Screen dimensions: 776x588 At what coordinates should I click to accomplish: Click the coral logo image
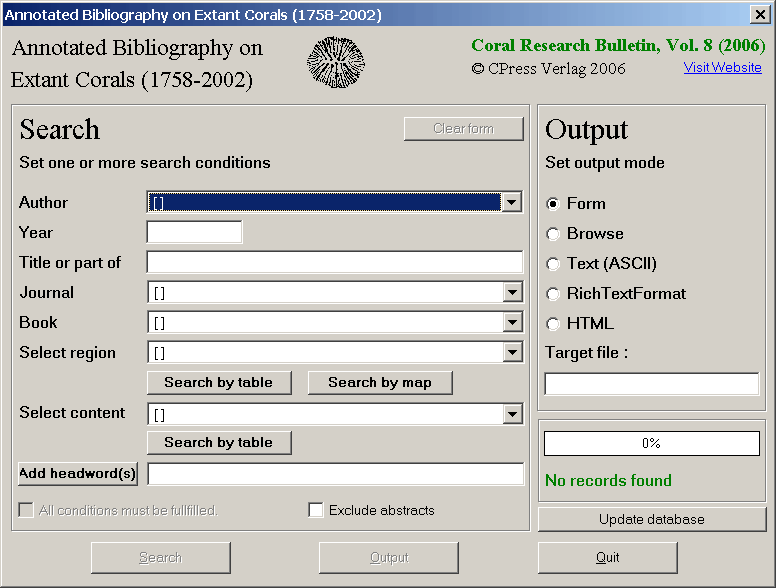point(335,63)
